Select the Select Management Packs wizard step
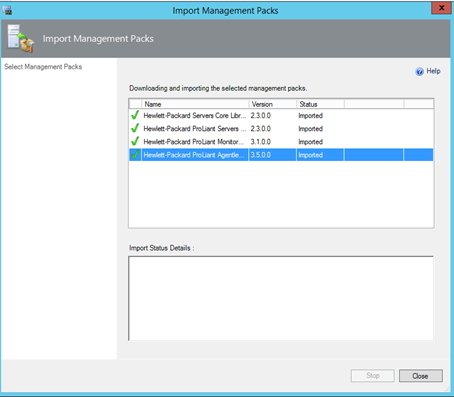This screenshot has width=454, height=397. point(43,67)
